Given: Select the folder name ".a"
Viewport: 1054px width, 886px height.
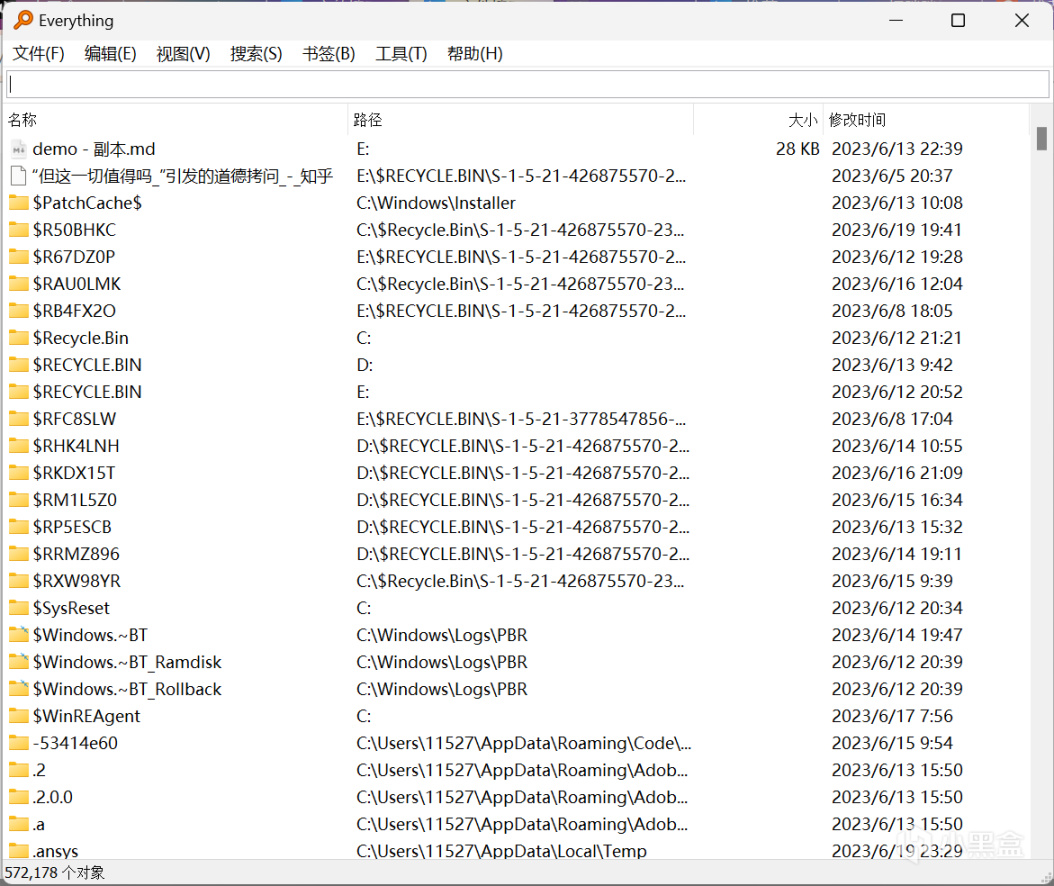Looking at the screenshot, I should [x=38, y=824].
